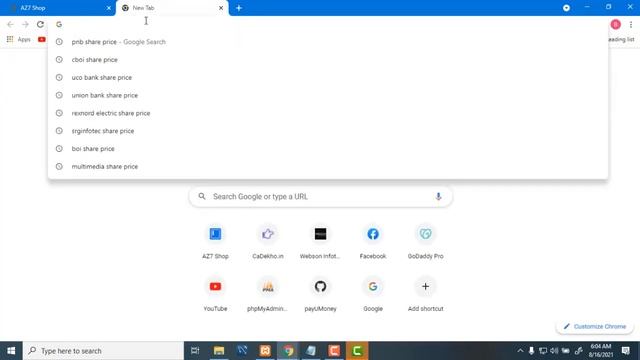Select suggestion union bank share price
Viewport: 640px width, 360px height.
[328, 95]
